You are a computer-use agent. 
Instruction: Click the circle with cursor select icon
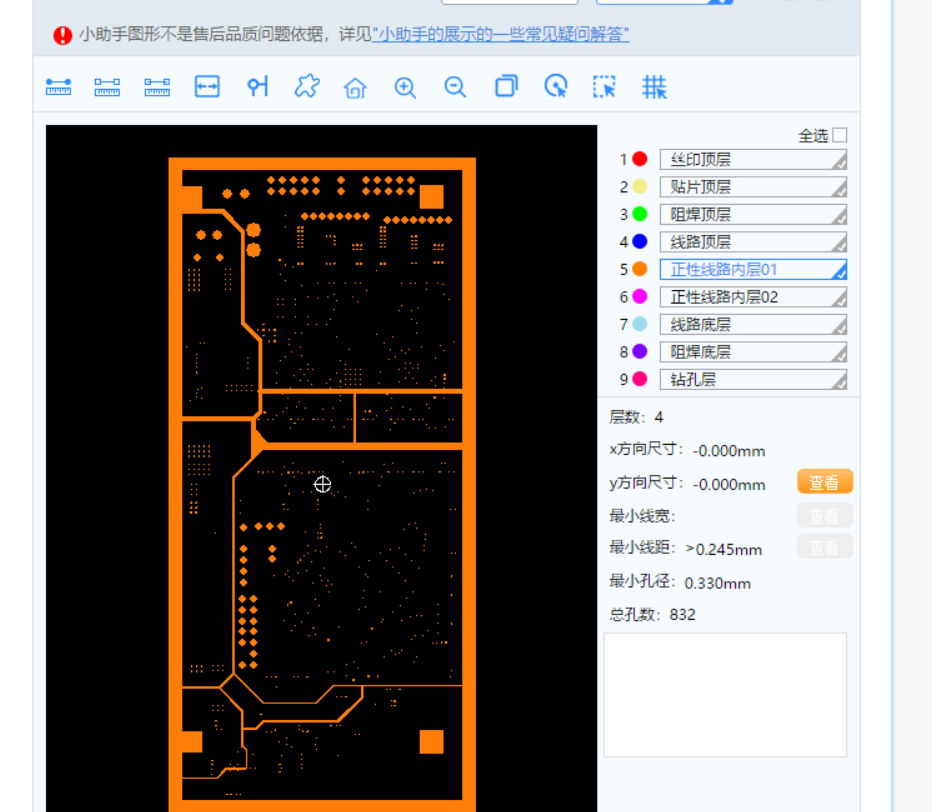(556, 86)
